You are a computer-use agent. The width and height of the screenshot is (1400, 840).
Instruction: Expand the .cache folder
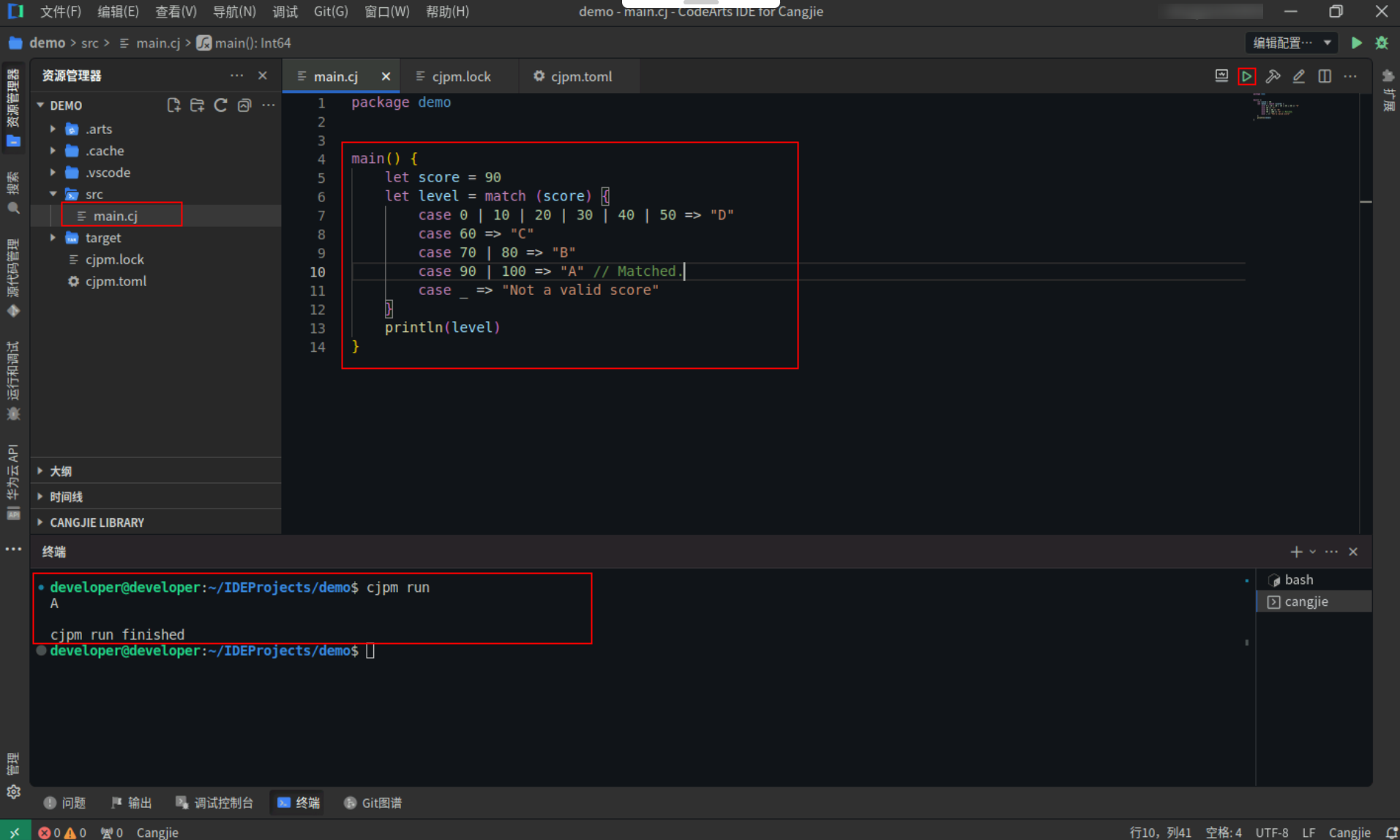[104, 151]
